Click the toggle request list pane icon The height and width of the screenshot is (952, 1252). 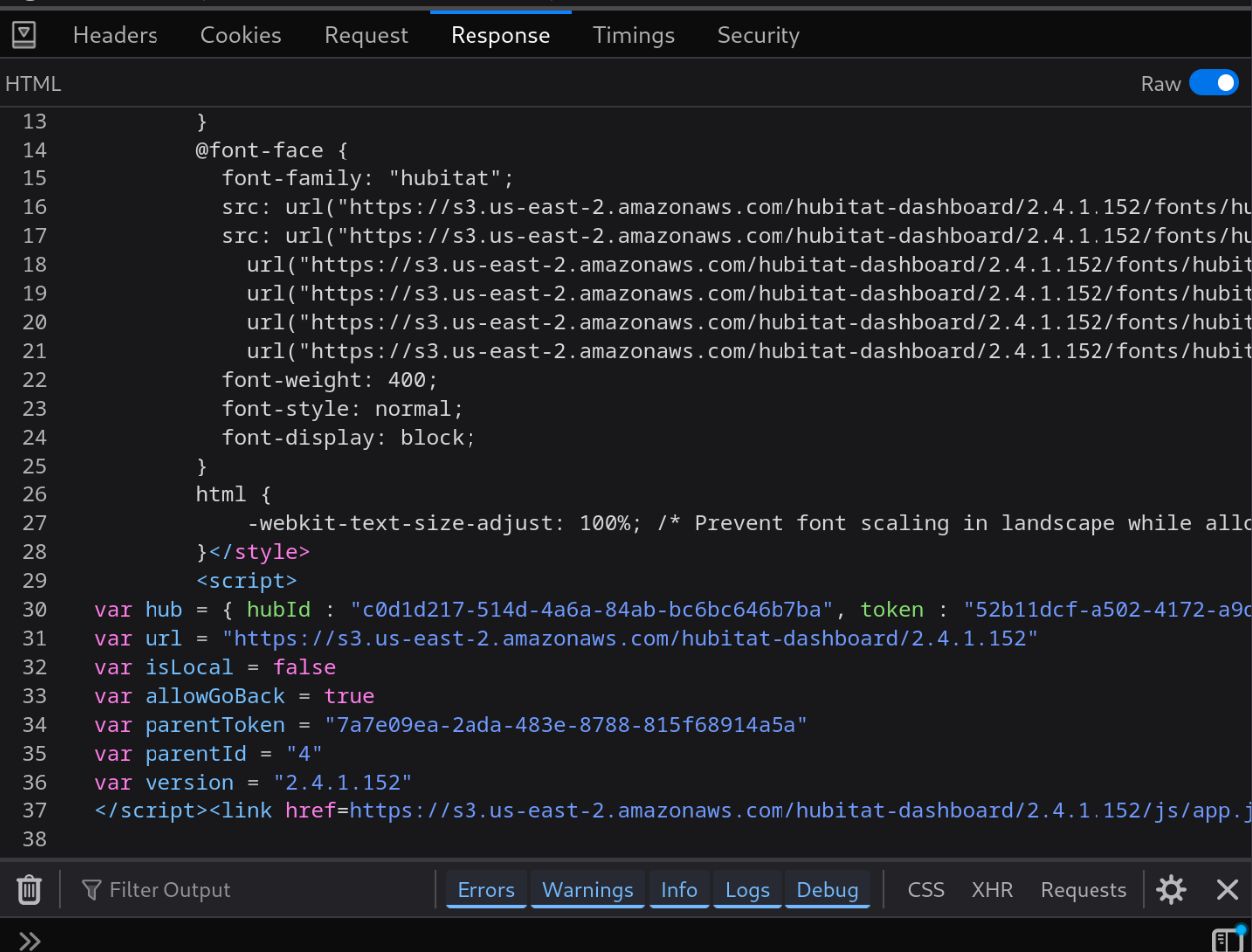coord(24,35)
